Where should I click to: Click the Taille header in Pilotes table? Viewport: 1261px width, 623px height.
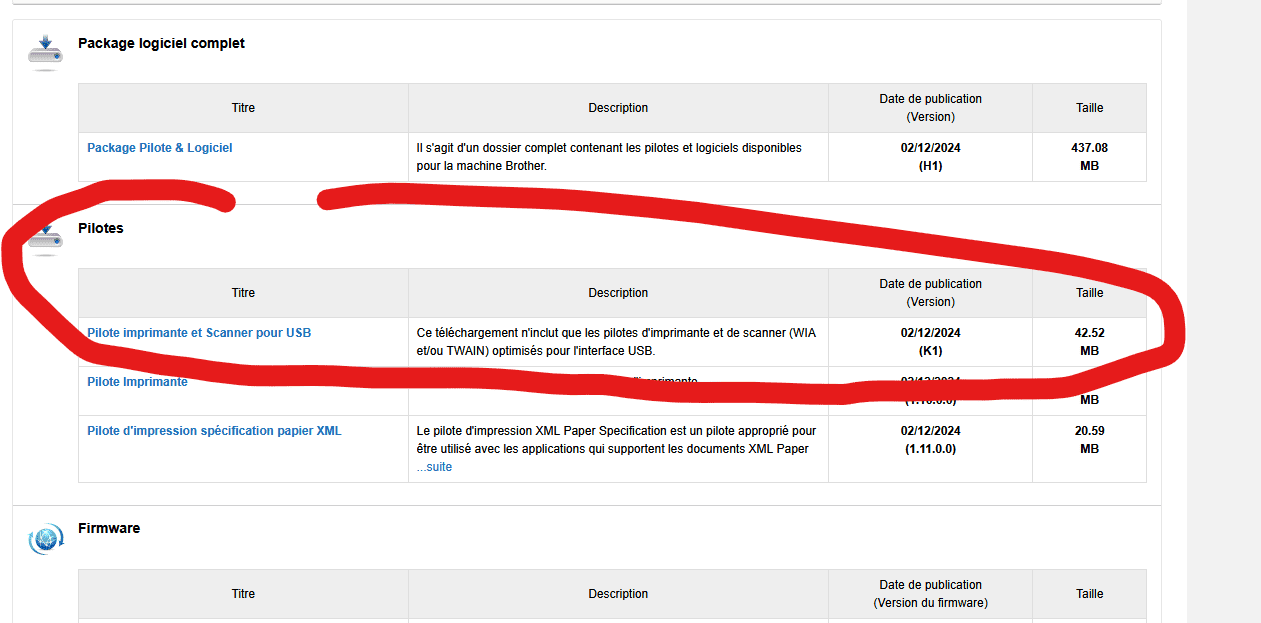(x=1089, y=293)
